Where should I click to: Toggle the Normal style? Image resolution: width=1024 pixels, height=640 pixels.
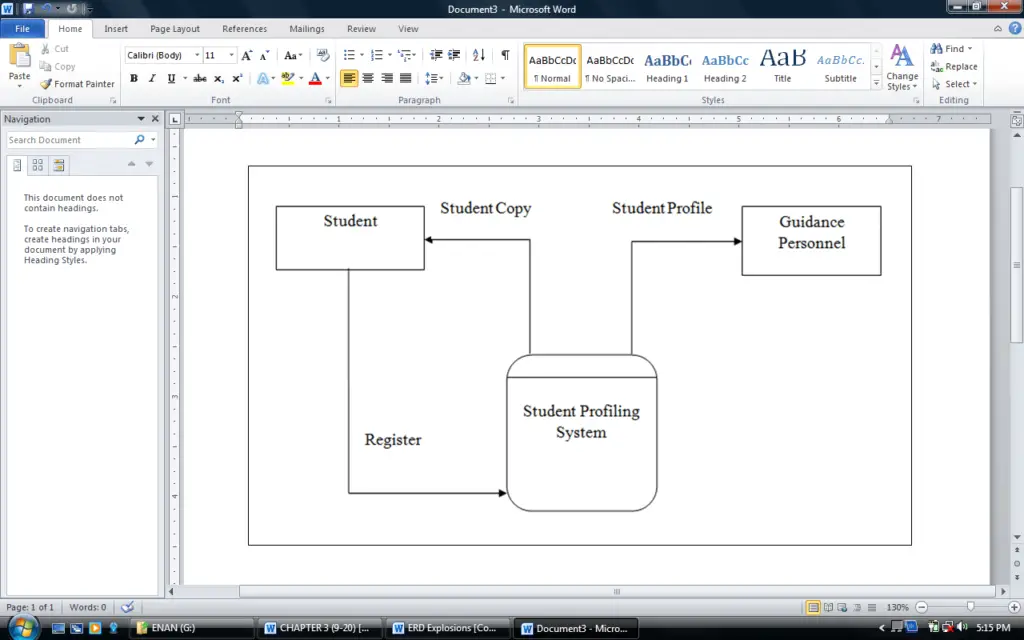coord(551,66)
